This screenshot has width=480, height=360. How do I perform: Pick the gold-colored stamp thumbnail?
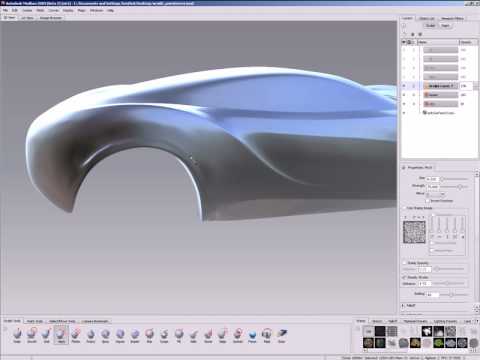(415, 343)
